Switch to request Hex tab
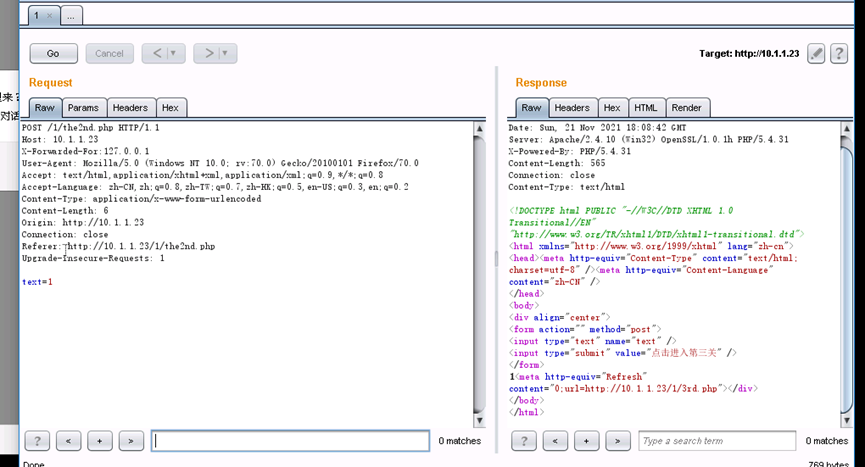865x467 pixels. tap(170, 108)
